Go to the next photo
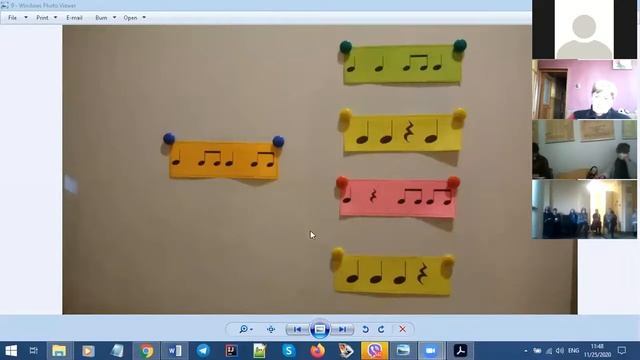 point(342,329)
